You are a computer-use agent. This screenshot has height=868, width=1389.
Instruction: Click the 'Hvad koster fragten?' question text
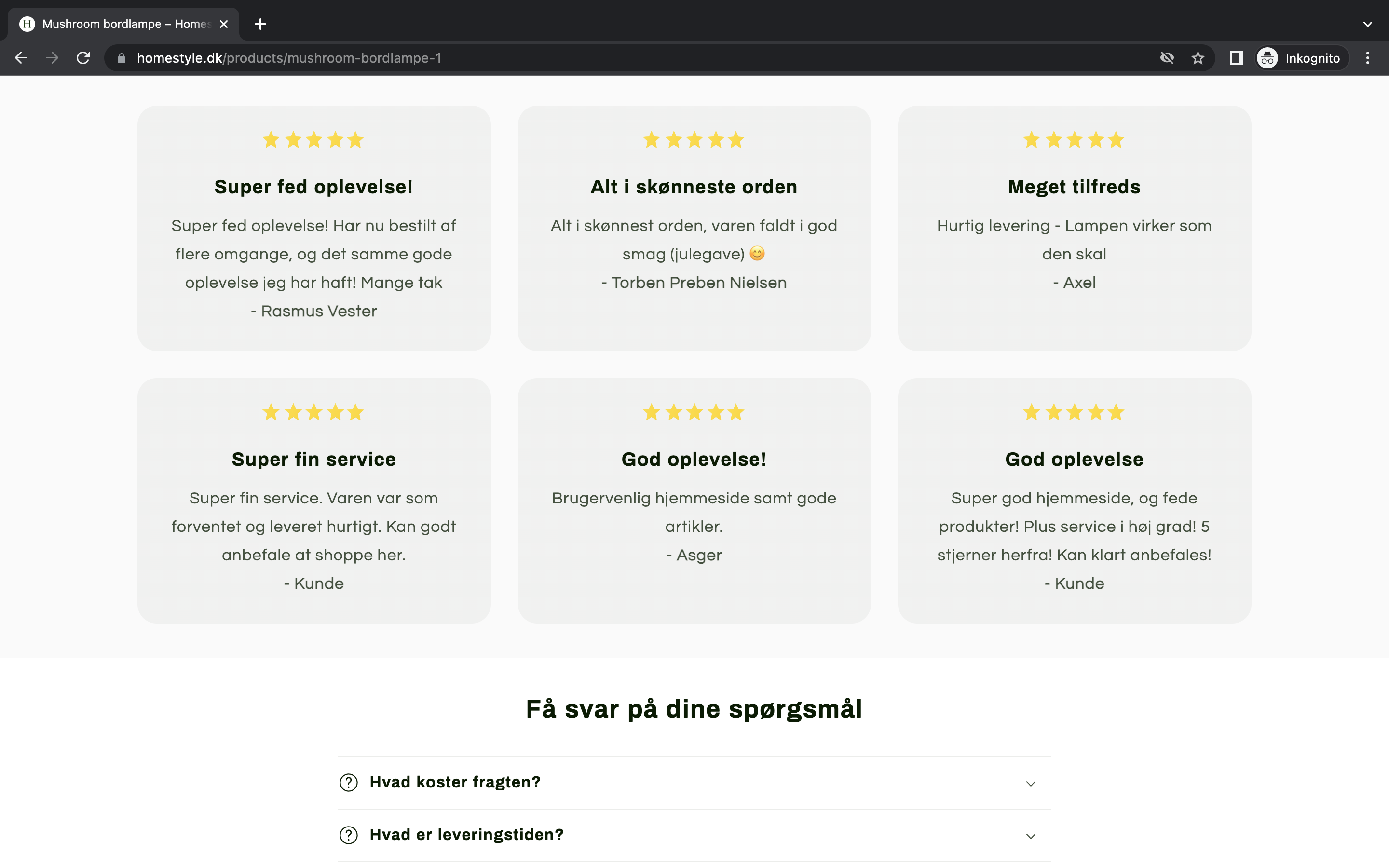click(455, 783)
